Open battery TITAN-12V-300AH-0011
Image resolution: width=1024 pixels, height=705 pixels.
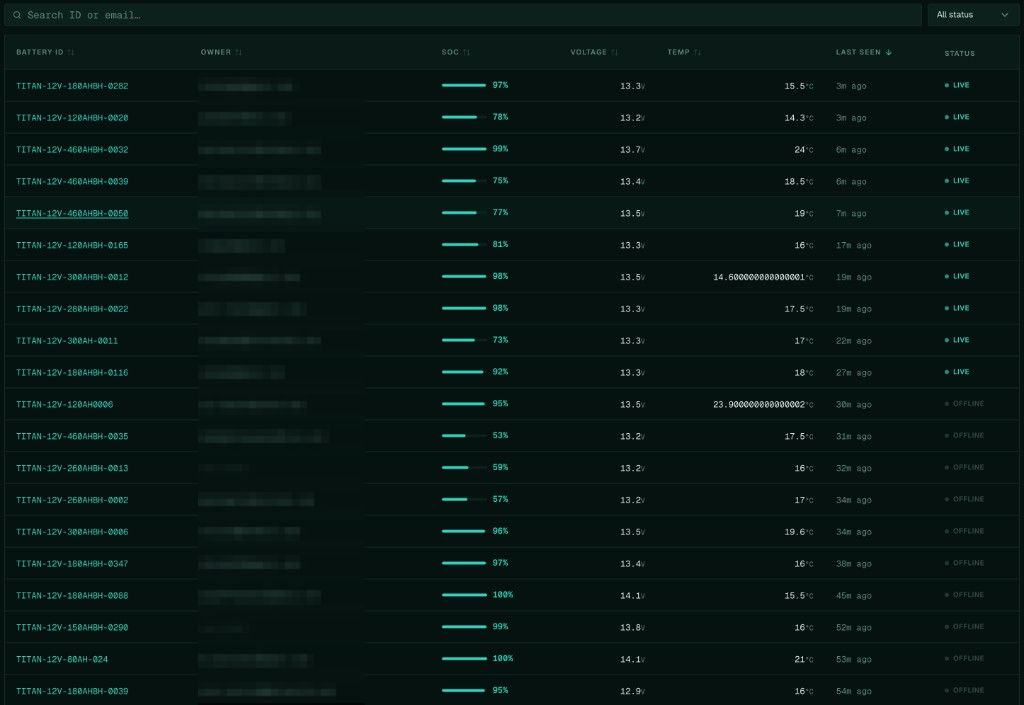click(x=67, y=341)
